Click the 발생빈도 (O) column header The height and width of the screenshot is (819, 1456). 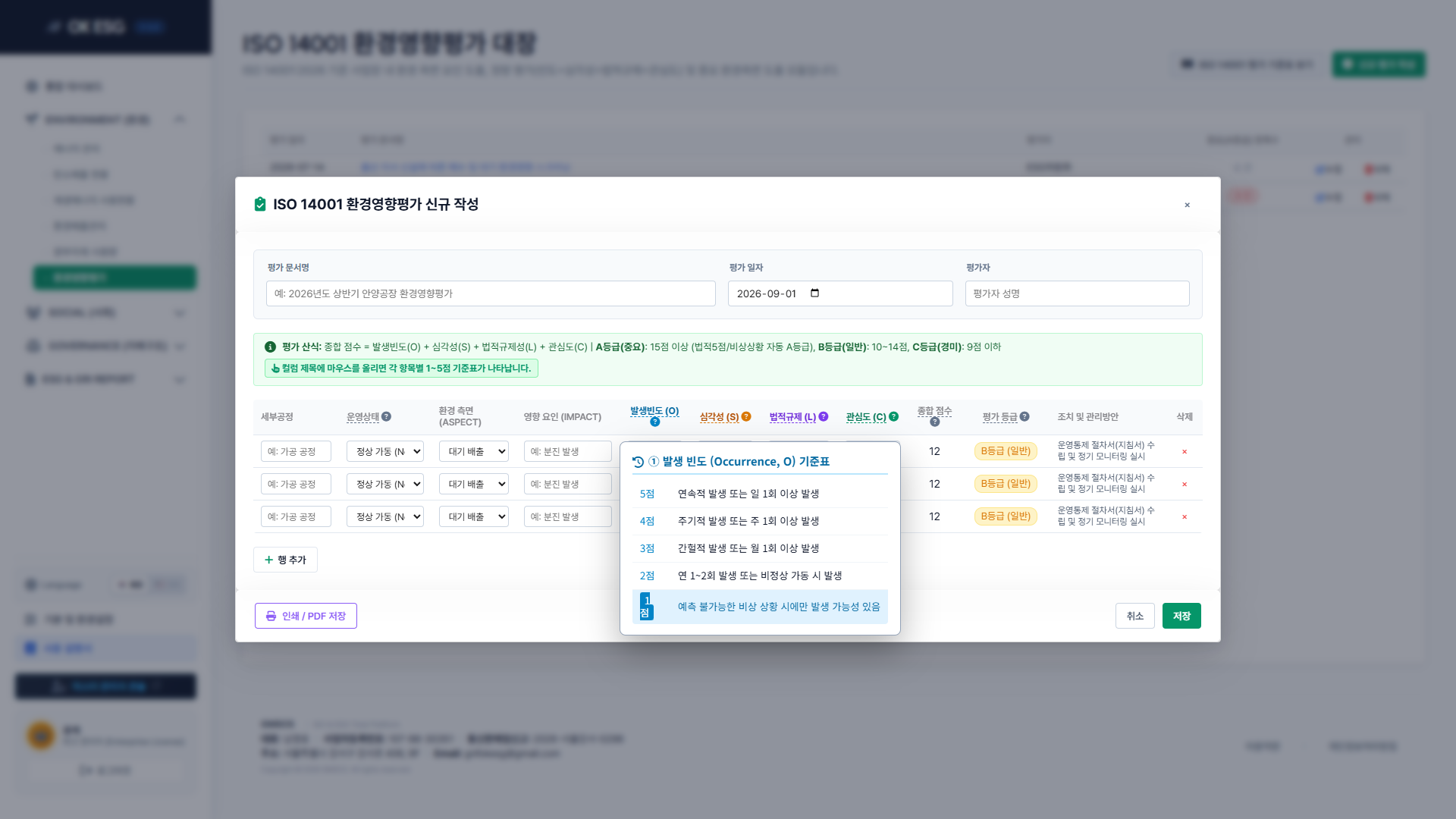[x=654, y=411]
